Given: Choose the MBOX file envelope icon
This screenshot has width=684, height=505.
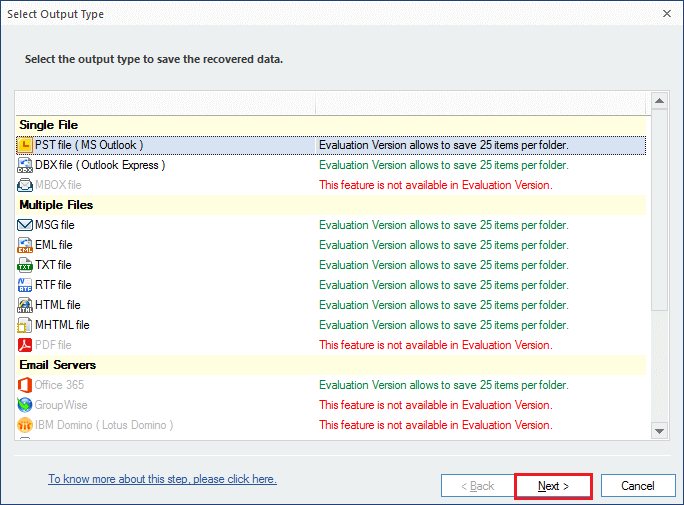Looking at the screenshot, I should 25,185.
